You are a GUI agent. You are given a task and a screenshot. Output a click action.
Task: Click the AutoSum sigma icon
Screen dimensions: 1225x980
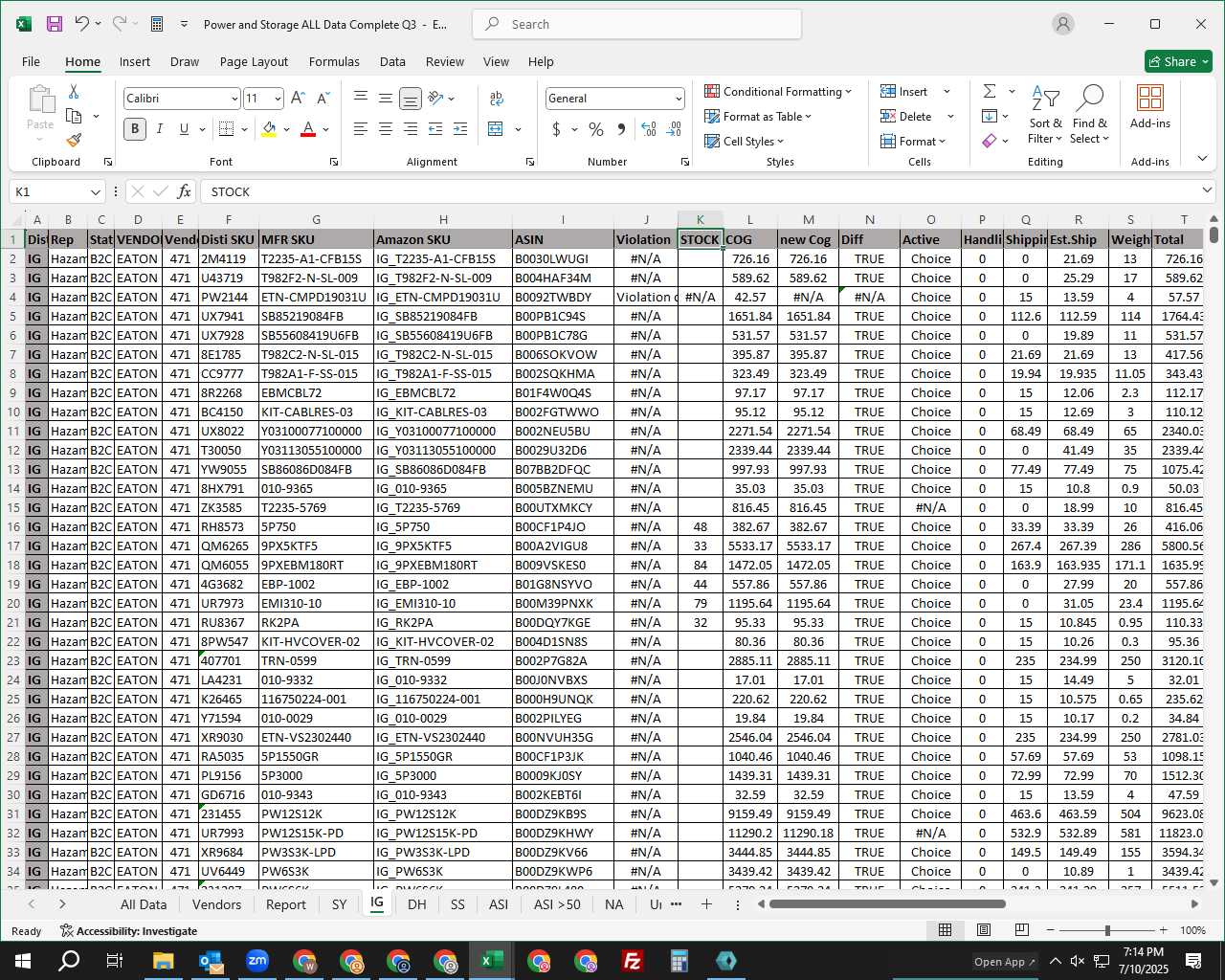pos(990,91)
